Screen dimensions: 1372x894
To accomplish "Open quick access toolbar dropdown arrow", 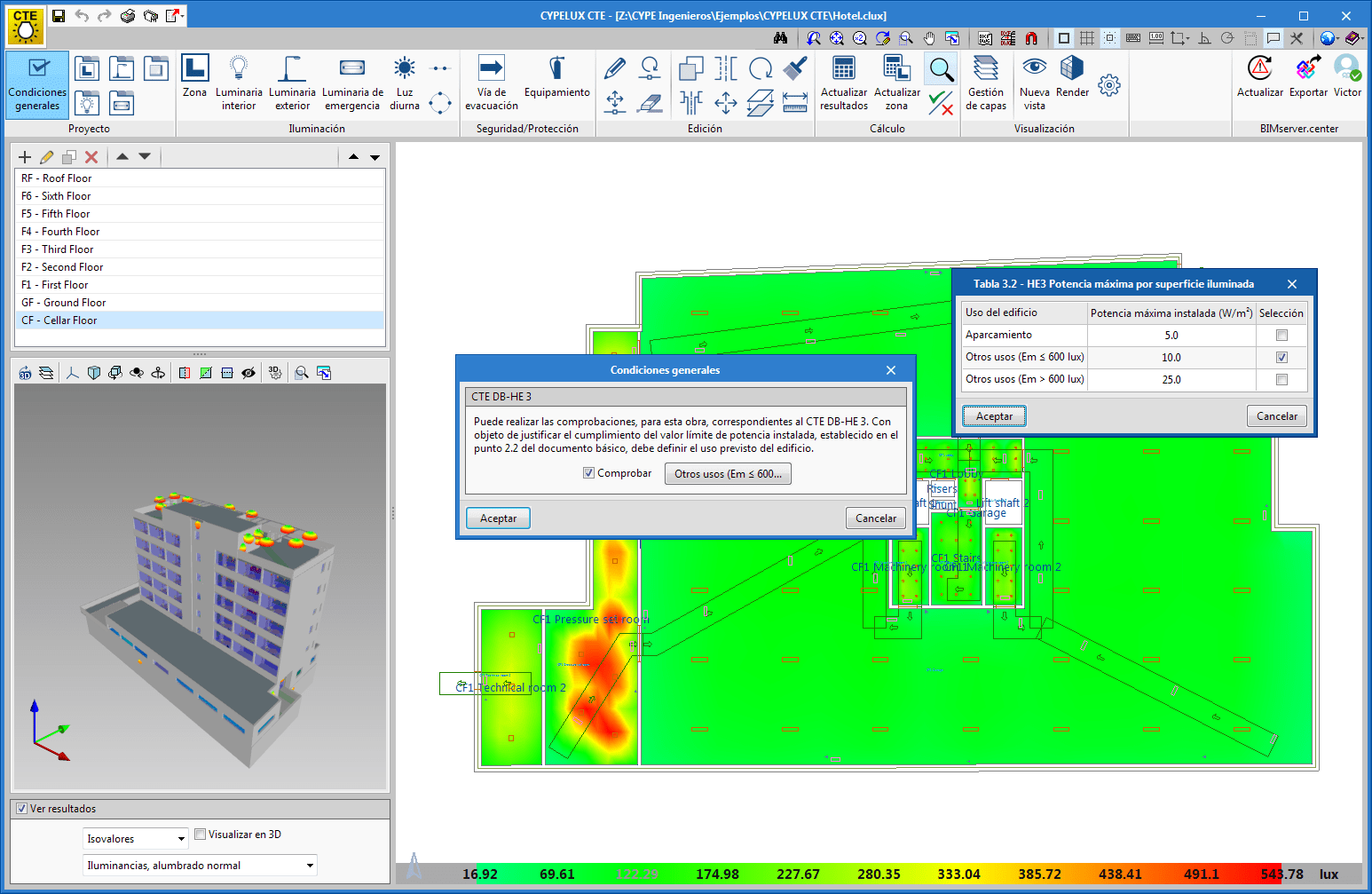I will (182, 15).
